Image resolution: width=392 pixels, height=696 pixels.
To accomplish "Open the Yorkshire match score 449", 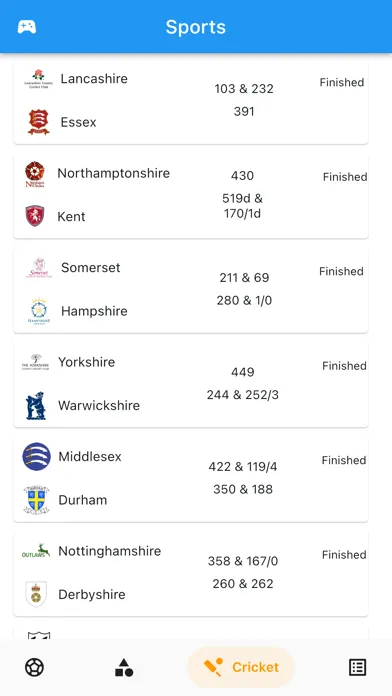I will (242, 372).
